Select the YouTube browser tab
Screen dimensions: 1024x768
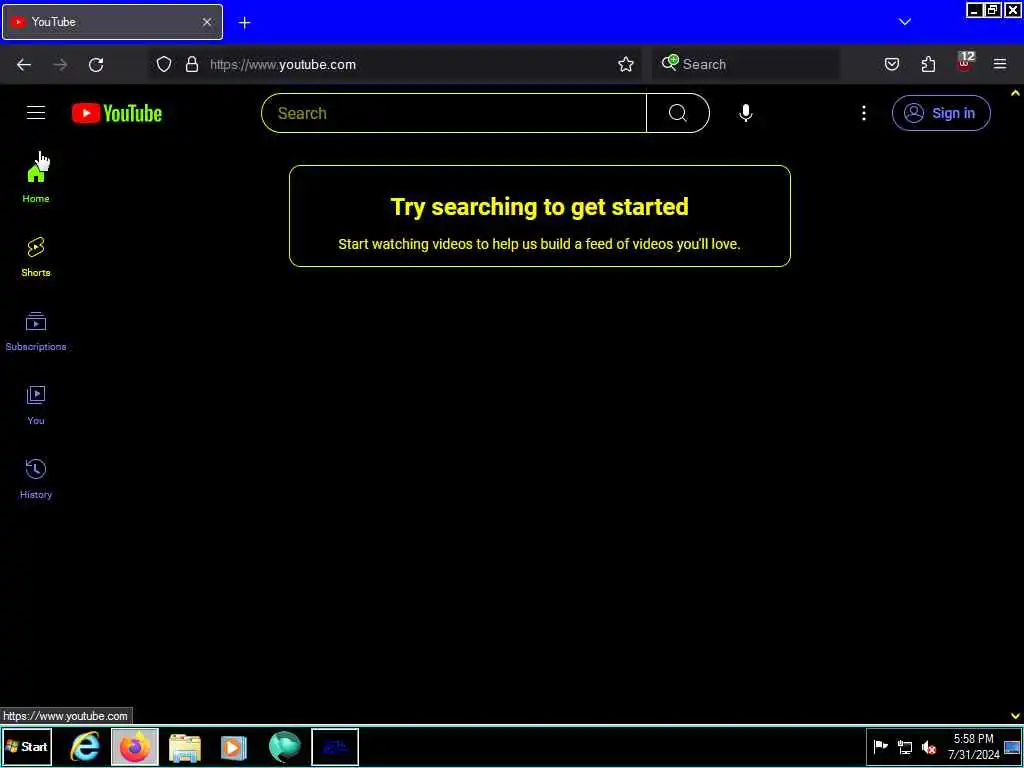point(112,22)
